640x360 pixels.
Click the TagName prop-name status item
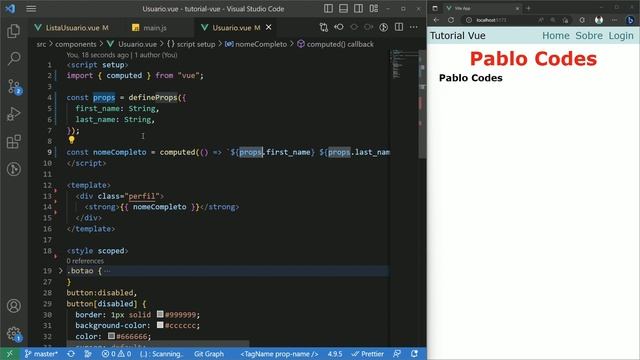point(279,354)
